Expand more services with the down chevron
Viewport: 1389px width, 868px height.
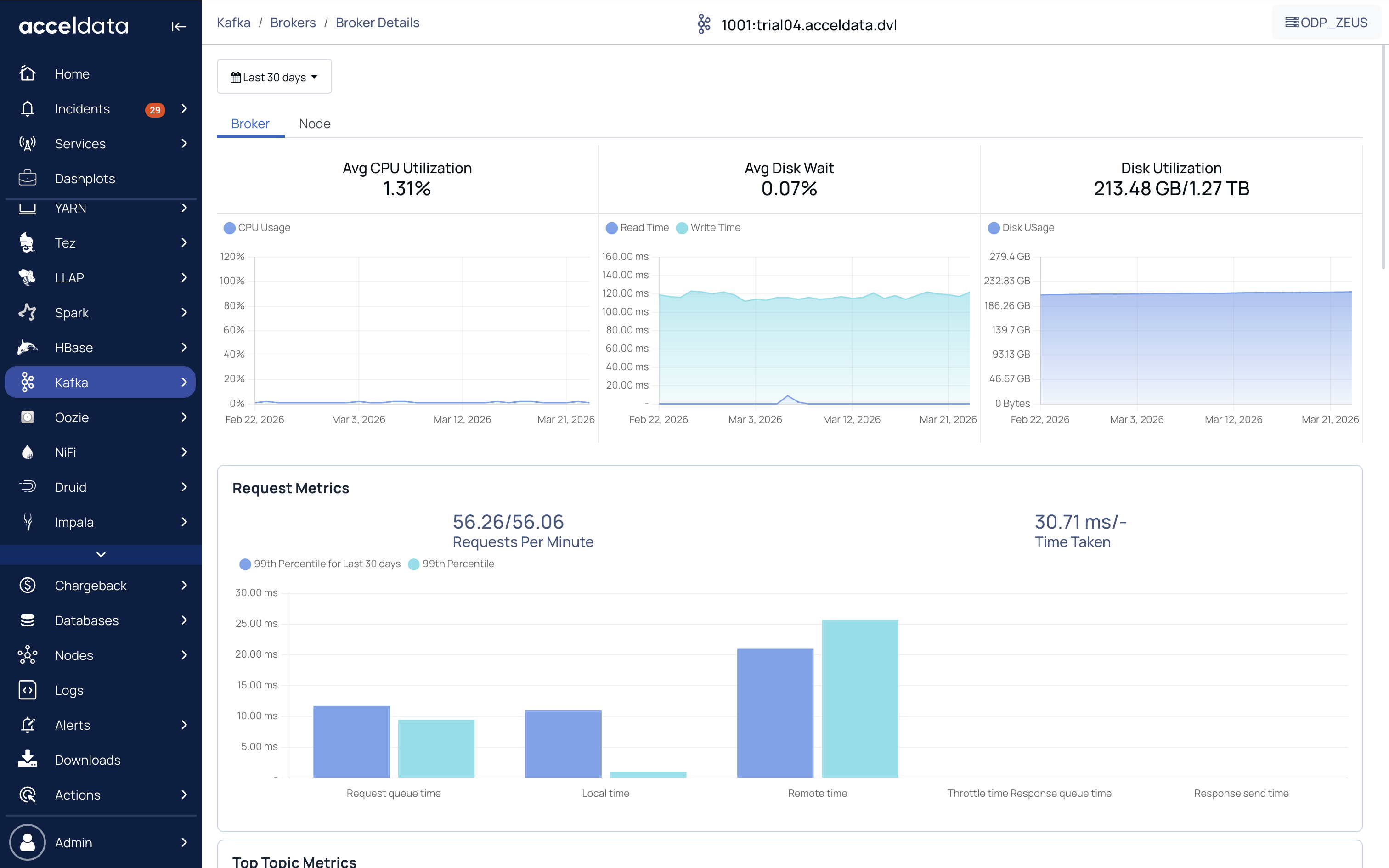101,554
